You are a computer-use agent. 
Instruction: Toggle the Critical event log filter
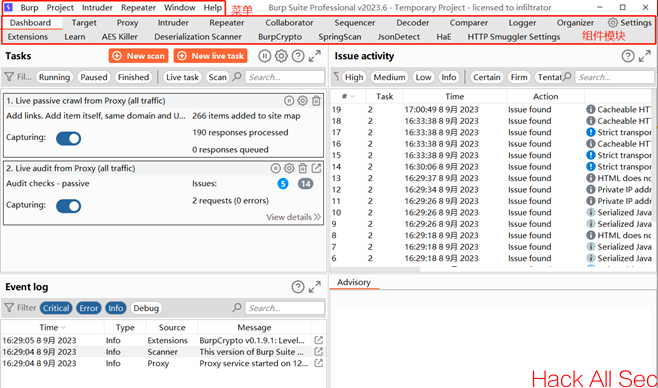[x=56, y=308]
